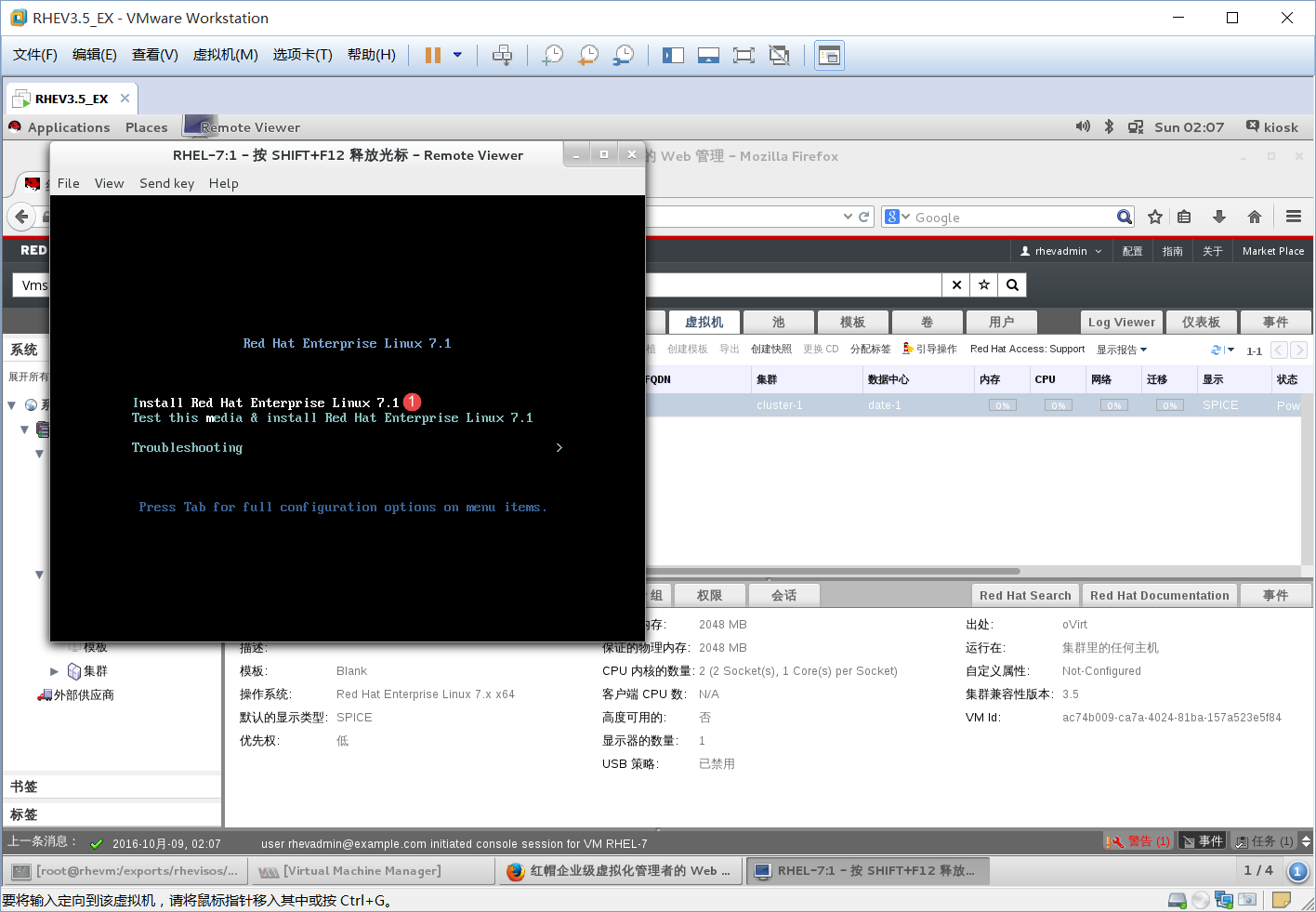Enter VMware full screen mode
This screenshot has width=1316, height=912.
(x=744, y=55)
